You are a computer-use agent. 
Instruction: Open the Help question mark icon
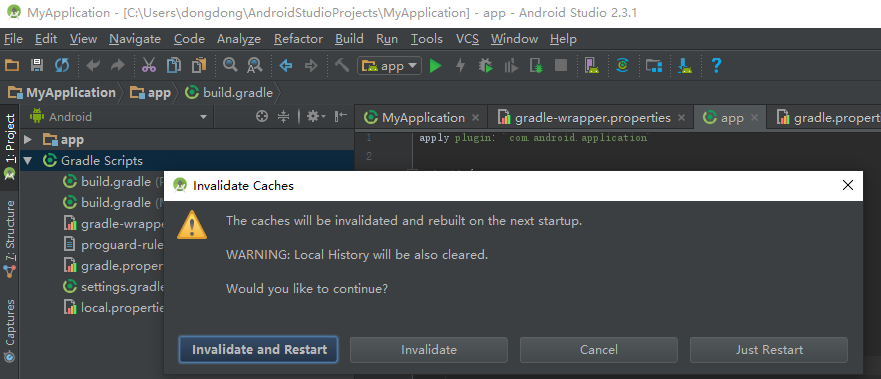(716, 66)
